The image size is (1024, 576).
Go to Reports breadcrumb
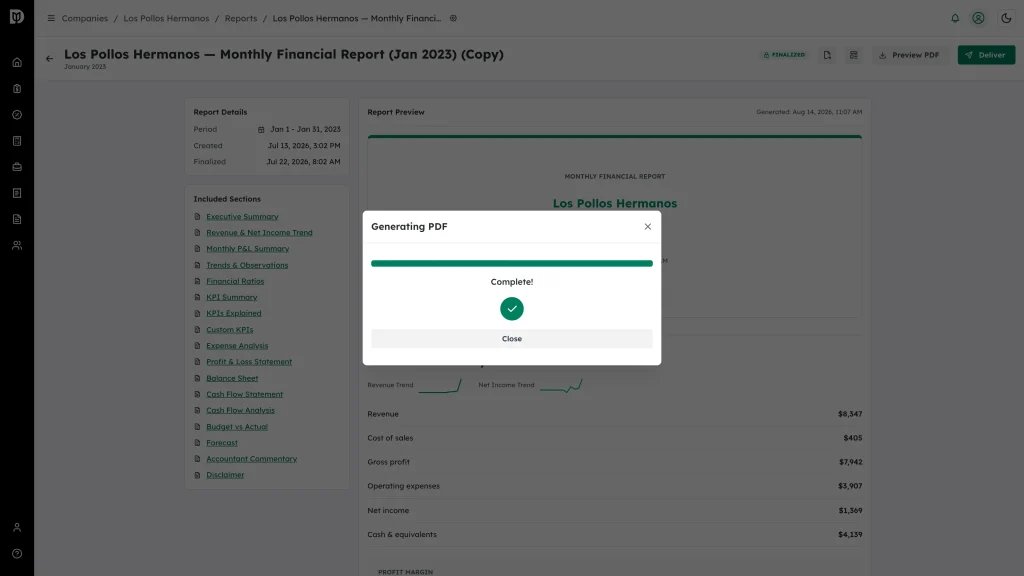[240, 18]
